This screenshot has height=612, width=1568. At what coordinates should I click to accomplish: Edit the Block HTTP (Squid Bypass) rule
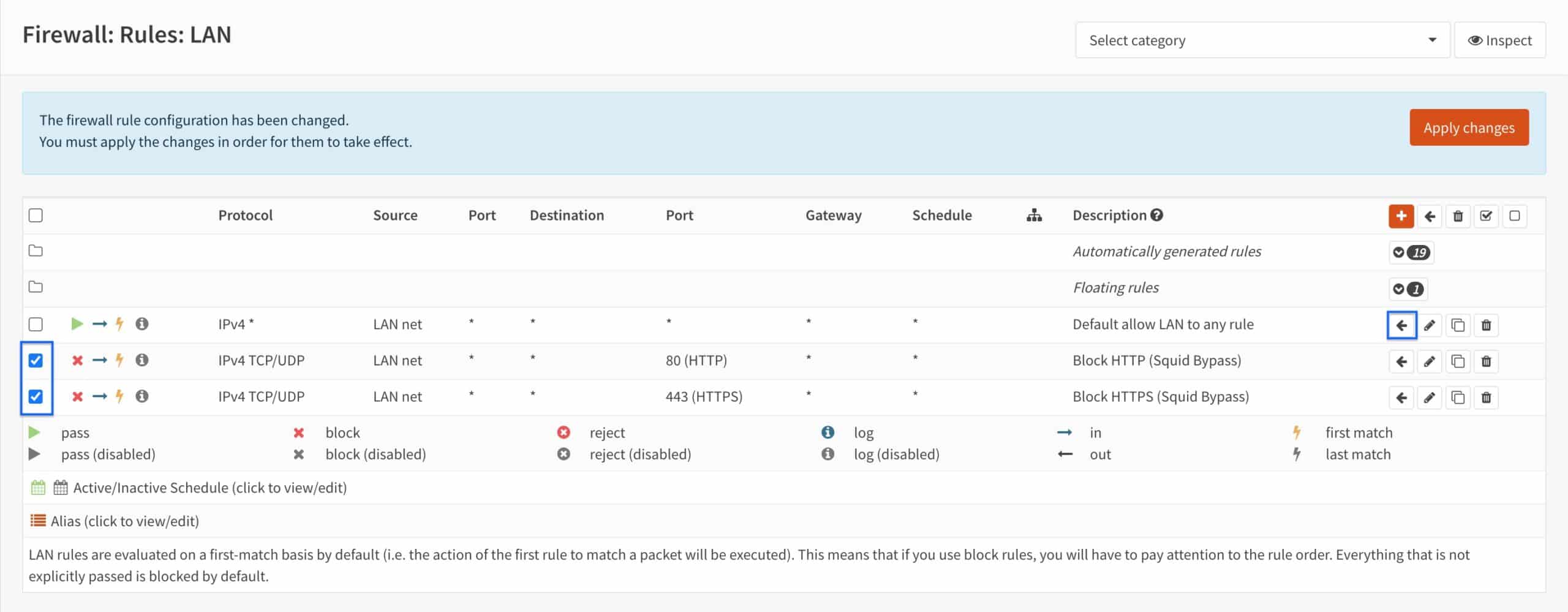click(1429, 361)
